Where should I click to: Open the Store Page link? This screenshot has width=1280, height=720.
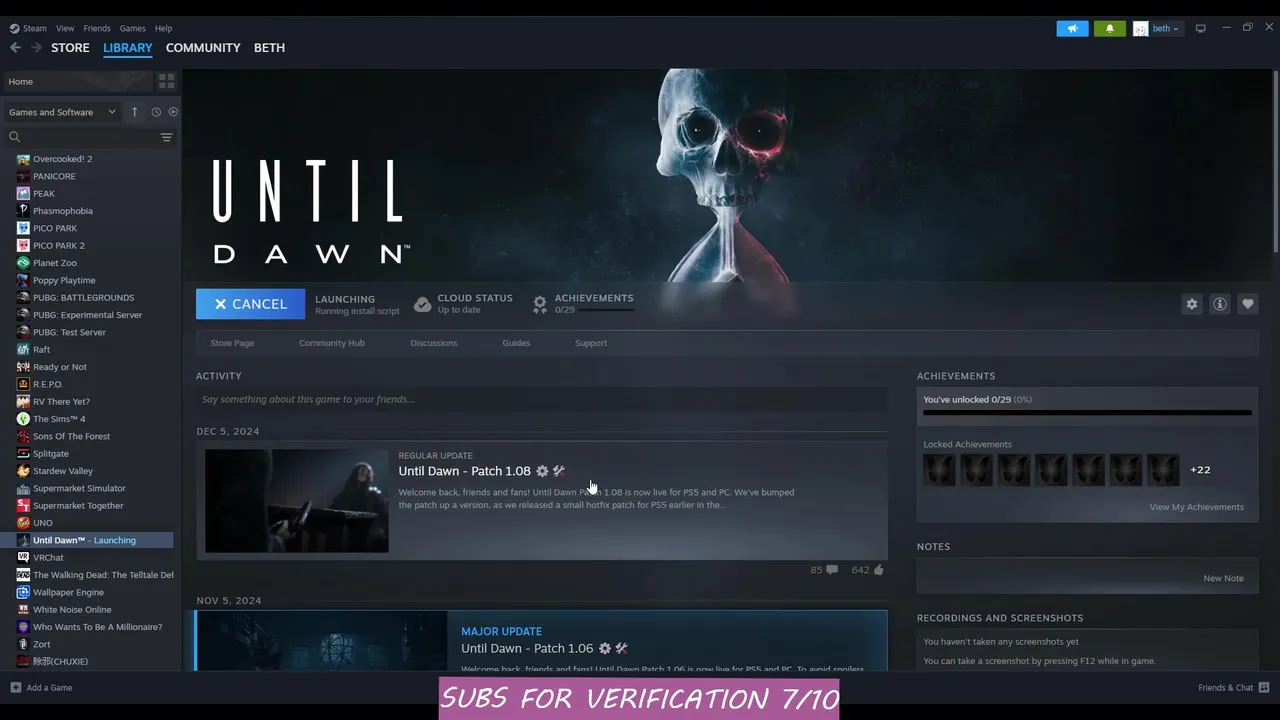point(232,343)
